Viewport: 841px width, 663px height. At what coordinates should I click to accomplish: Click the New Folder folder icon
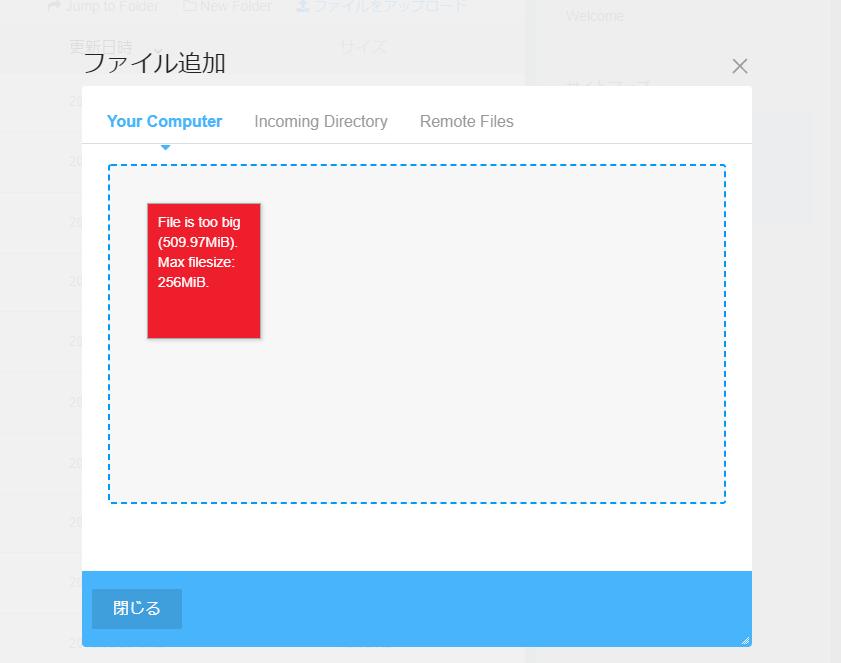pyautogui.click(x=189, y=6)
